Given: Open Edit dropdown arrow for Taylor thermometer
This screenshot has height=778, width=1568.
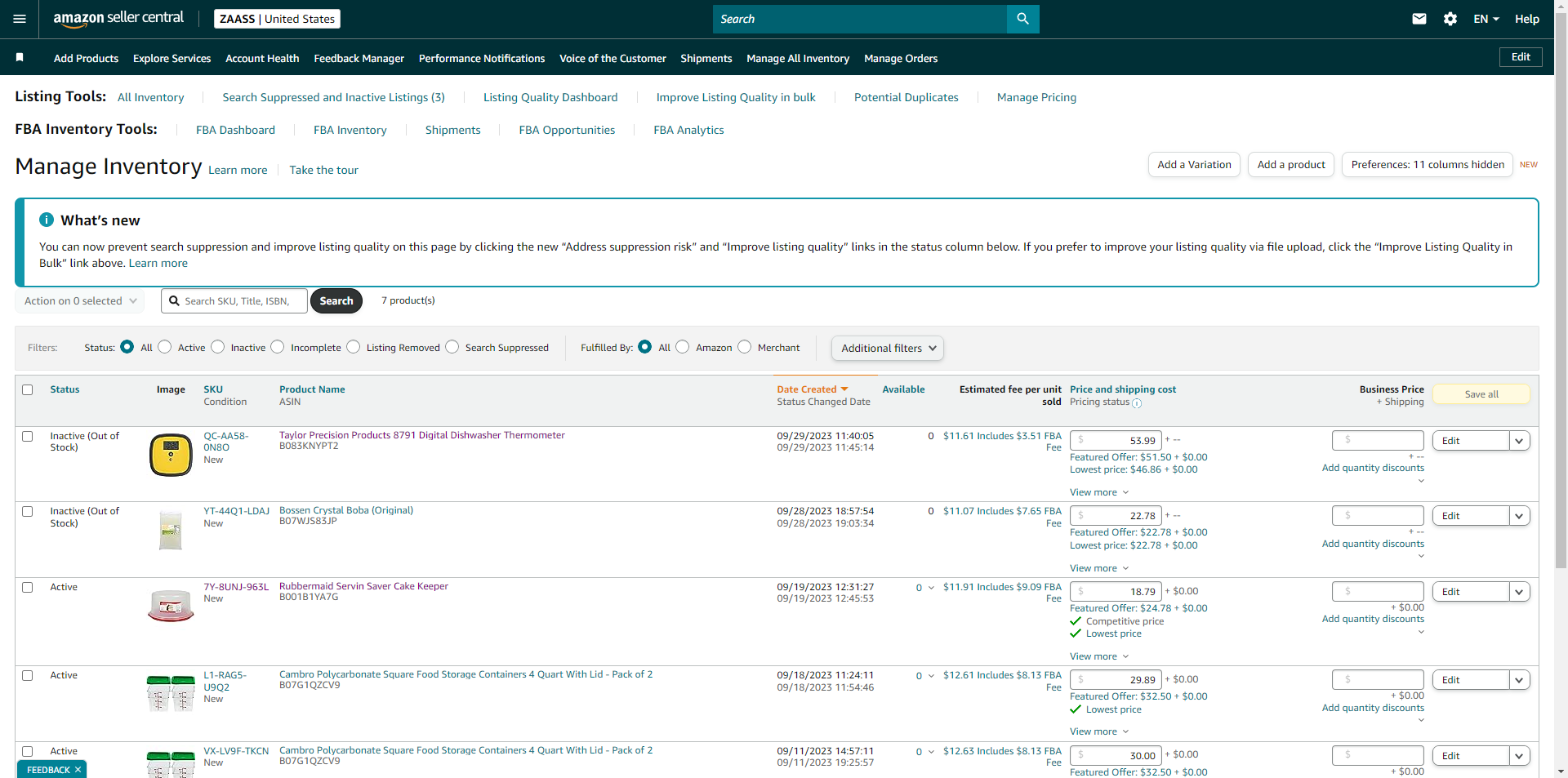Looking at the screenshot, I should [1519, 441].
